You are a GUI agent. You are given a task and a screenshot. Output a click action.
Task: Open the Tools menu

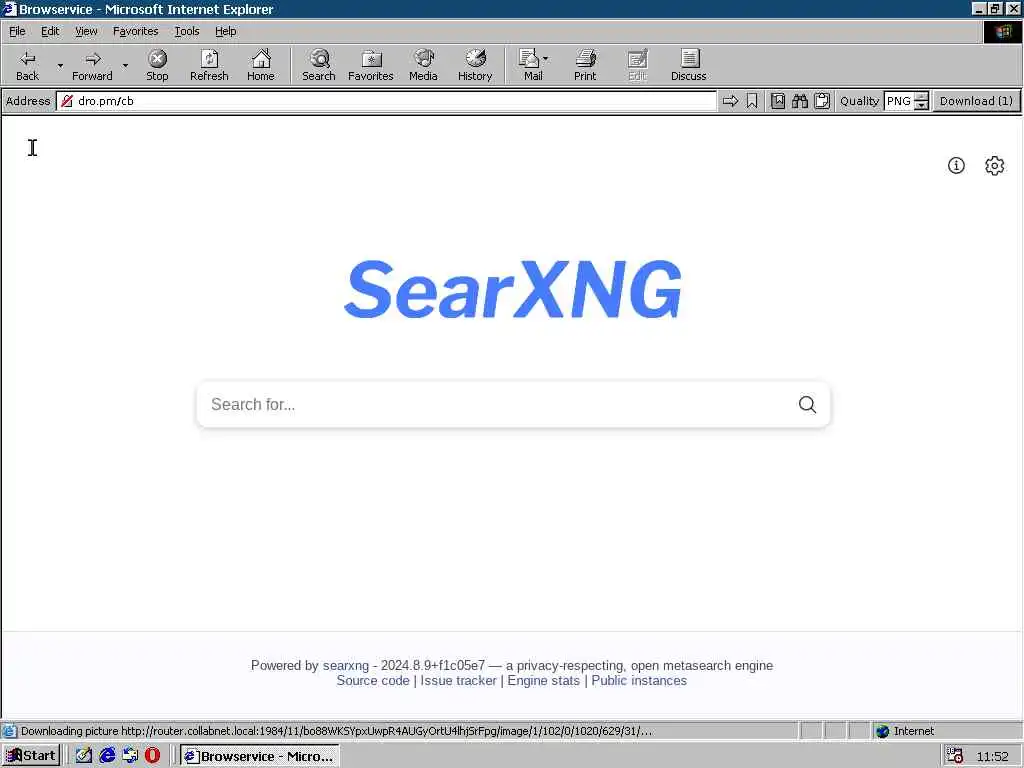(x=187, y=31)
